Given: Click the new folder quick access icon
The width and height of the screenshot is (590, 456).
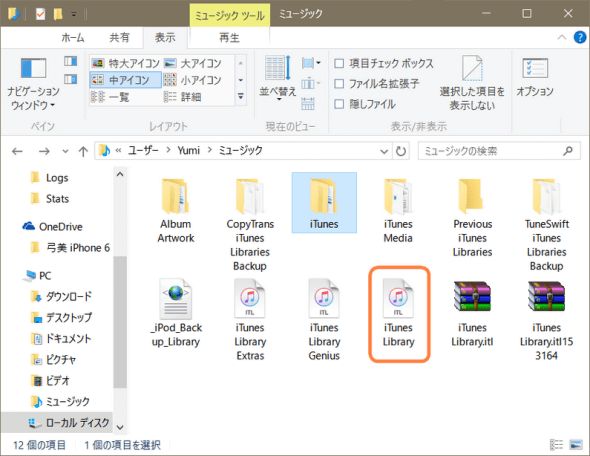Looking at the screenshot, I should tap(58, 14).
